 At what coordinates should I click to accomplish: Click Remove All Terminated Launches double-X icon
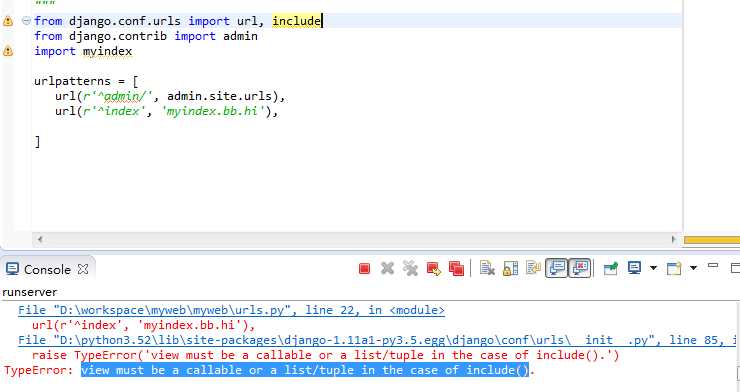410,269
